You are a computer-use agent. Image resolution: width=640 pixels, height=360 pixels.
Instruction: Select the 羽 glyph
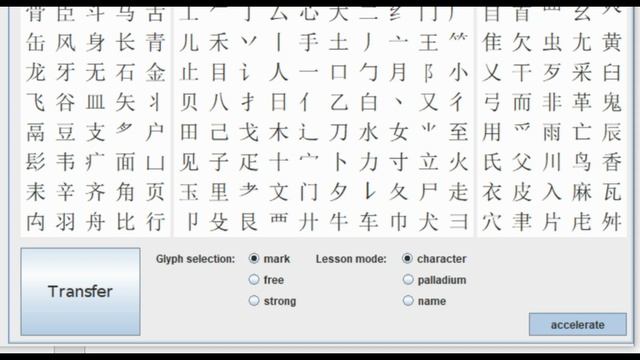coord(66,222)
